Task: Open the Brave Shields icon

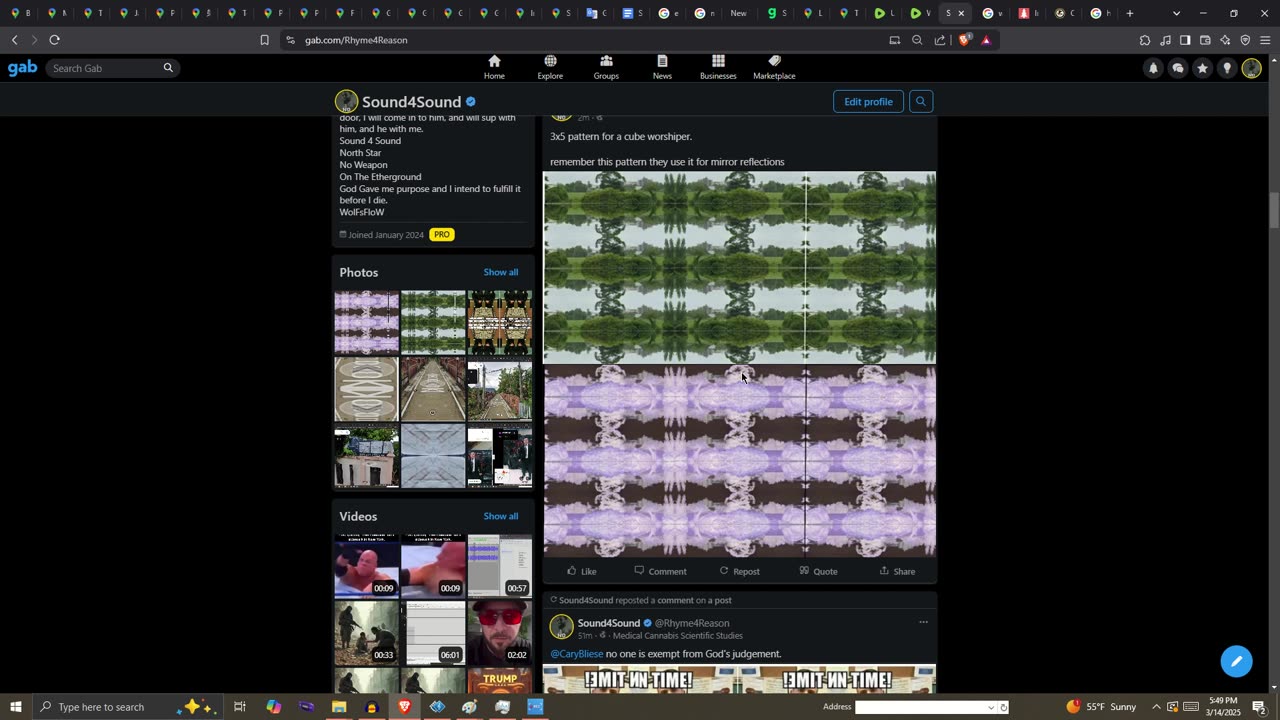Action: coord(964,40)
